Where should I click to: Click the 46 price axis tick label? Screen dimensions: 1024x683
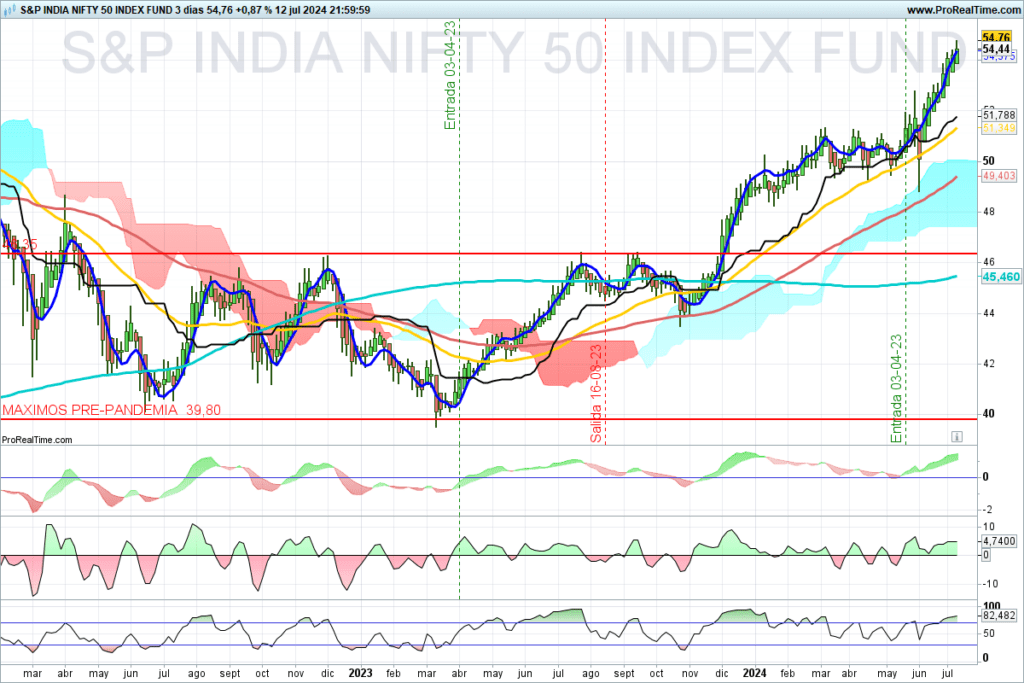coord(989,262)
